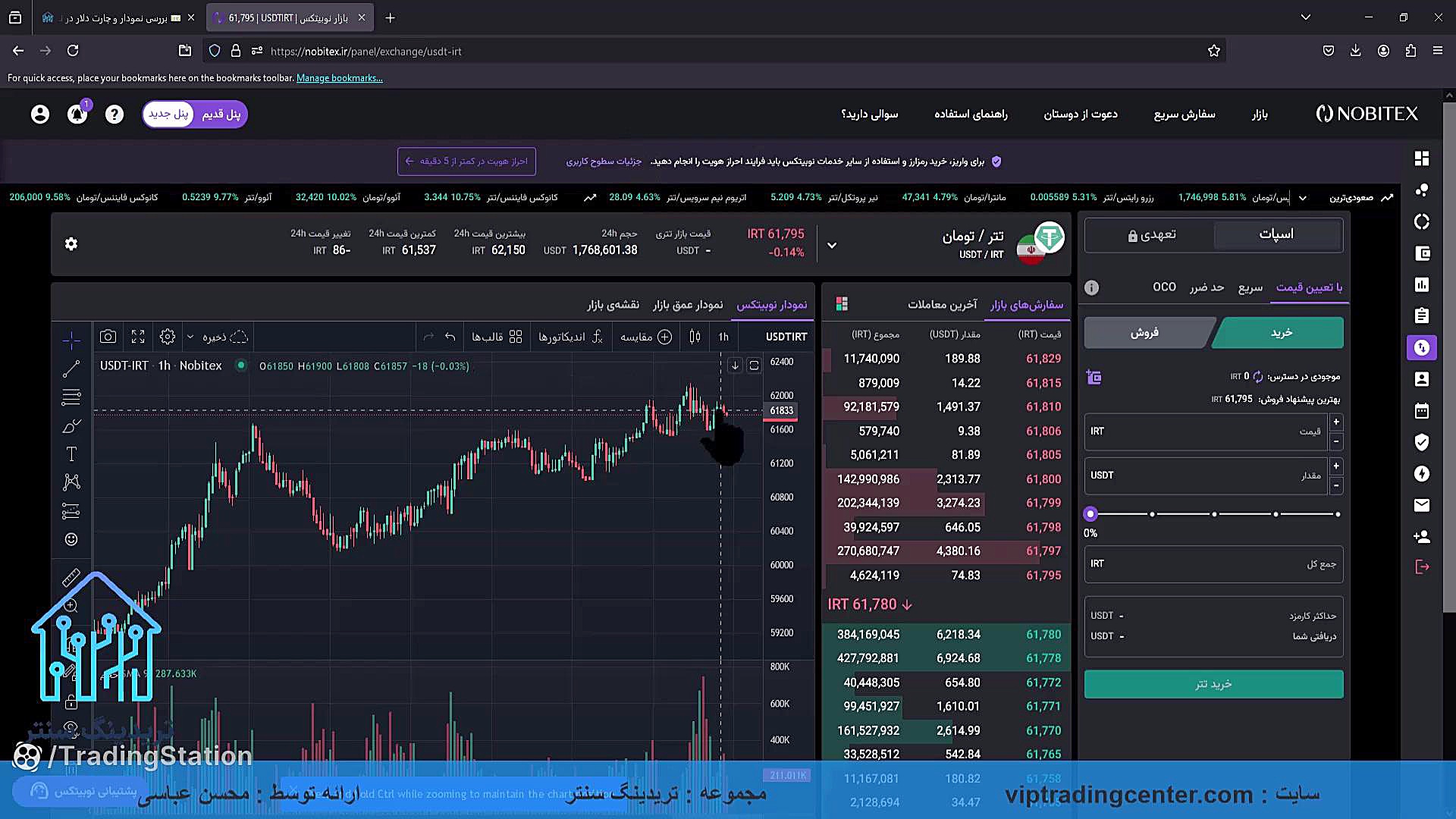Switch order form to Buy side
Viewport: 1456px width, 819px height.
point(1281,333)
